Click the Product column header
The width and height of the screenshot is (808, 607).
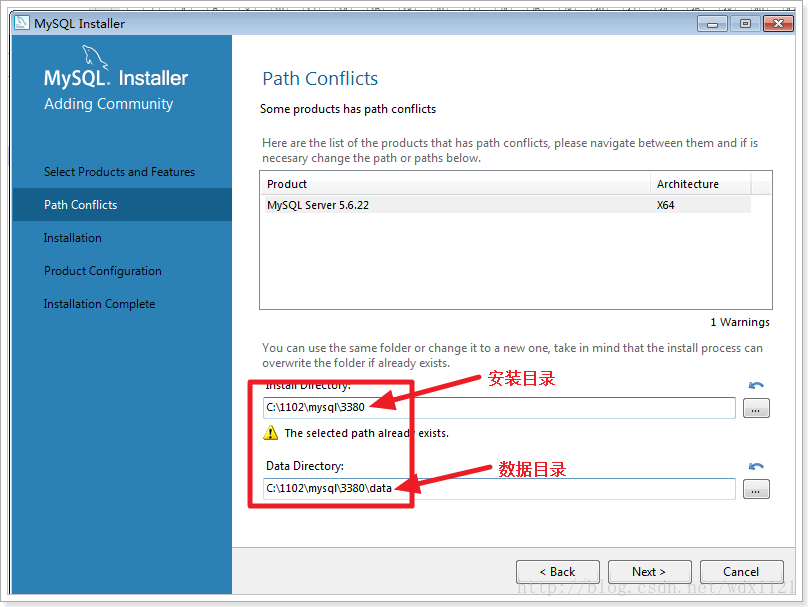457,184
